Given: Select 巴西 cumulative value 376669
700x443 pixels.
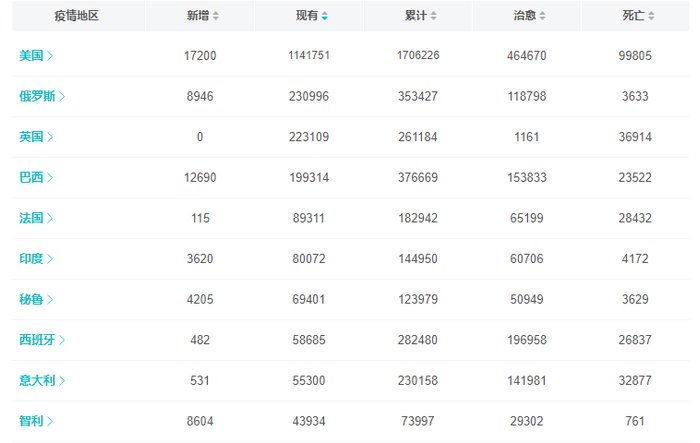Looking at the screenshot, I should click(418, 178).
